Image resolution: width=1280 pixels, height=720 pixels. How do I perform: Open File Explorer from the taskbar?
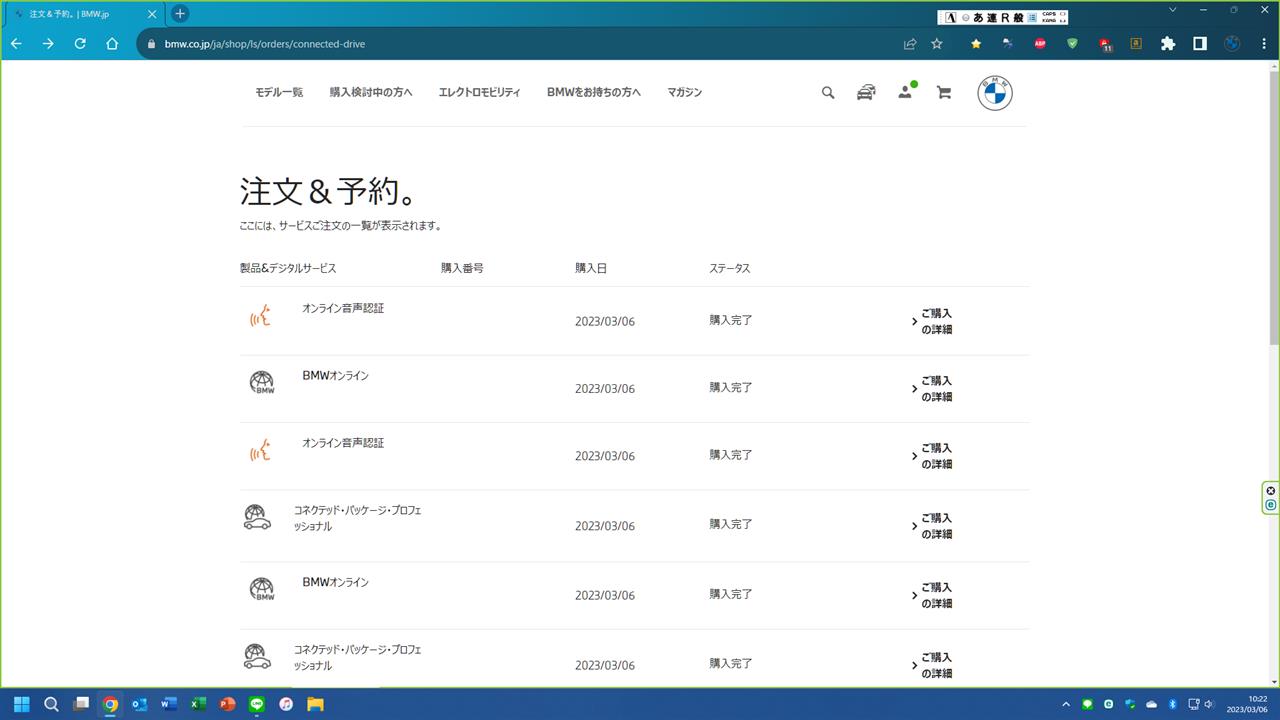coord(316,704)
